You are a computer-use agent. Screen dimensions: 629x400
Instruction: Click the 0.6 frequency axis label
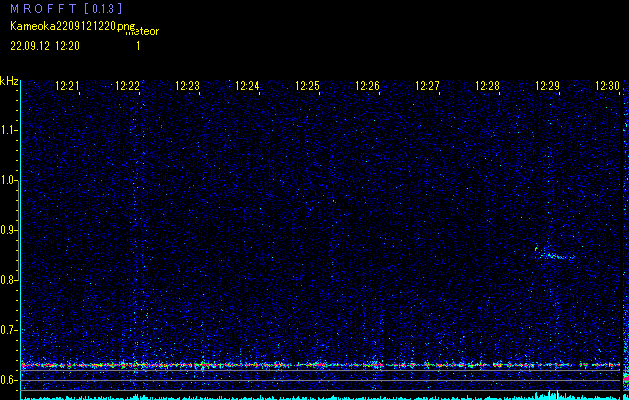point(8,380)
